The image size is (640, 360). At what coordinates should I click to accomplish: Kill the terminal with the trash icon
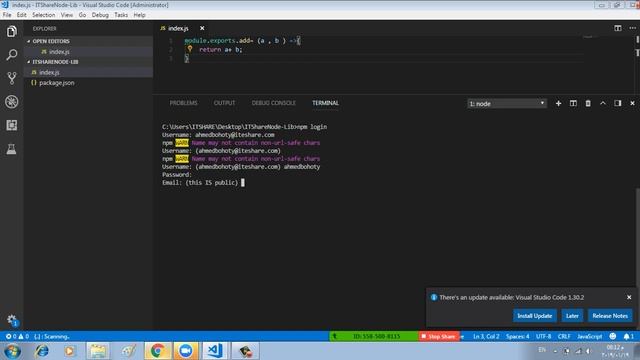(x=588, y=104)
